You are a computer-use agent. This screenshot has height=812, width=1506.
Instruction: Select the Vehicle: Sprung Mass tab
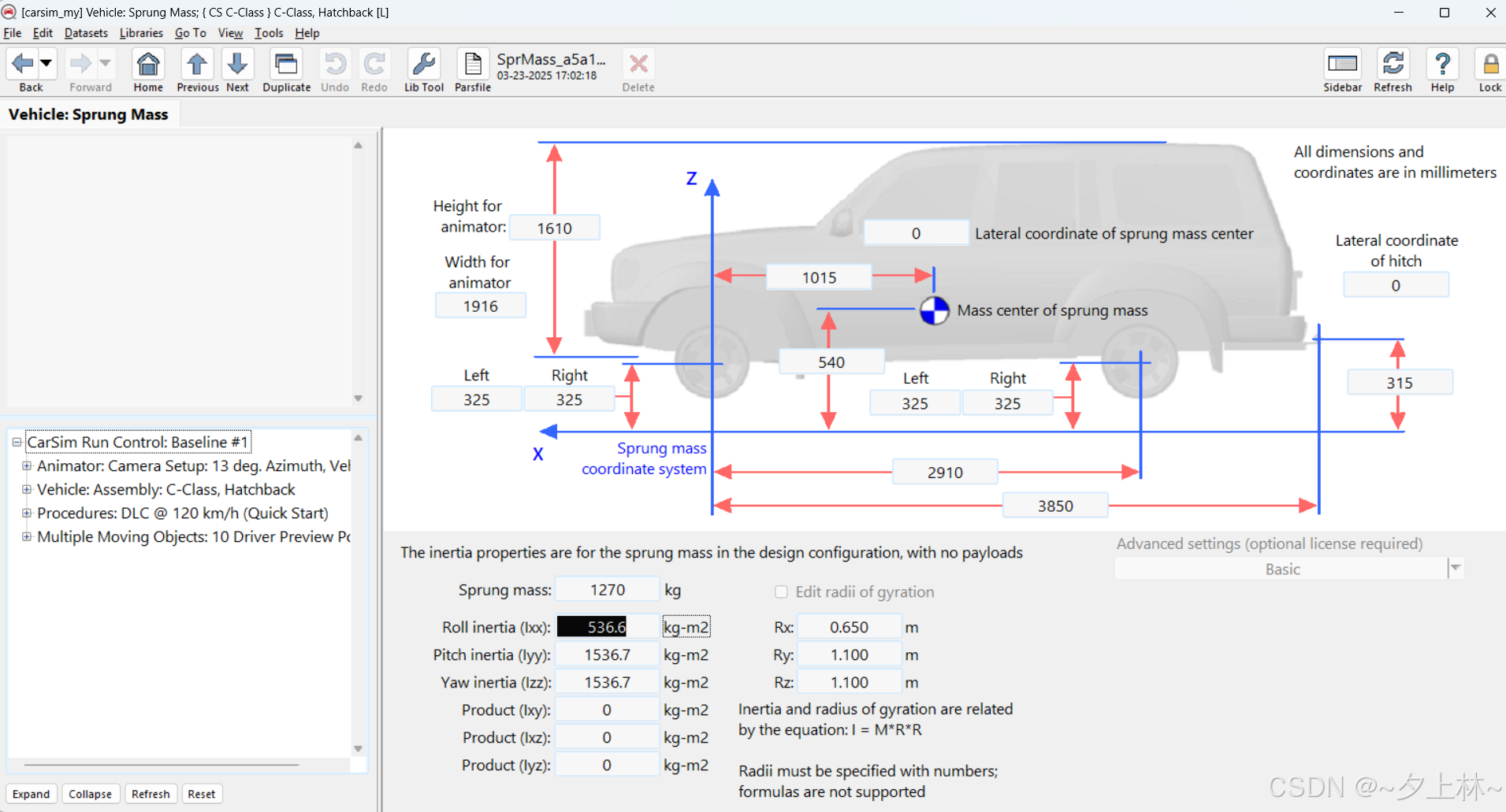tap(88, 114)
